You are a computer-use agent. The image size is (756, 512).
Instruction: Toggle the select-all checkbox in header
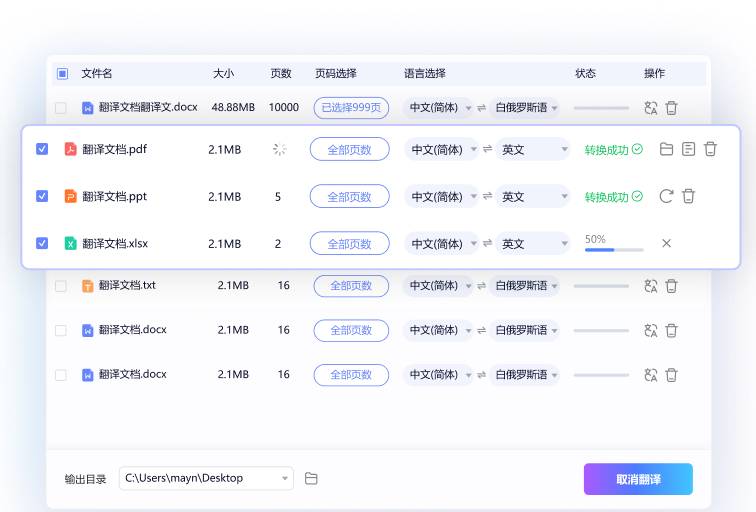tap(62, 74)
